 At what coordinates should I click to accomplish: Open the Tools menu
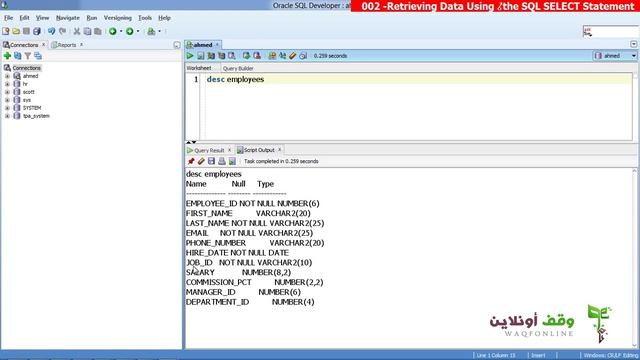point(145,18)
